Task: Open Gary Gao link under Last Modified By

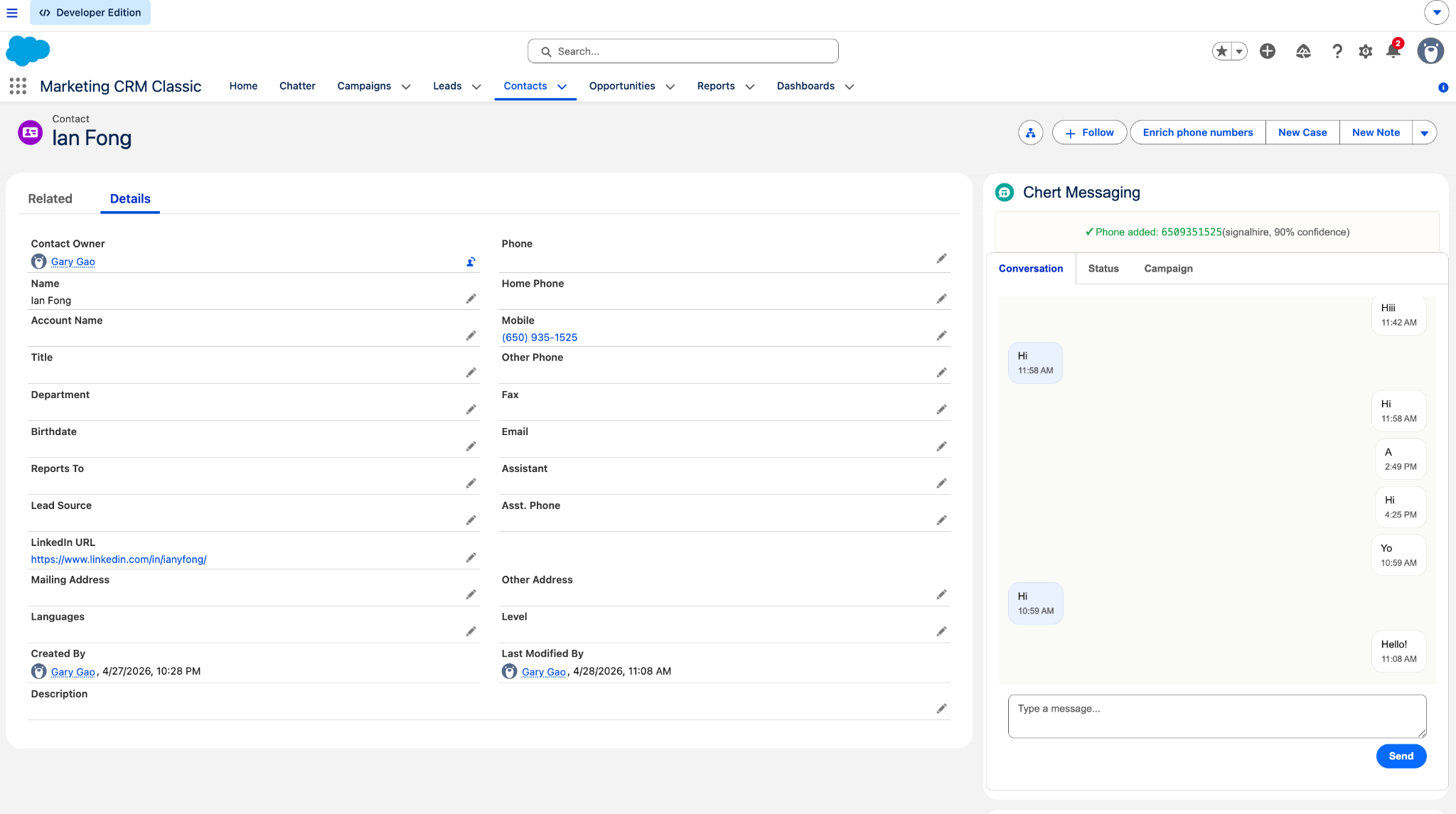Action: pos(543,672)
